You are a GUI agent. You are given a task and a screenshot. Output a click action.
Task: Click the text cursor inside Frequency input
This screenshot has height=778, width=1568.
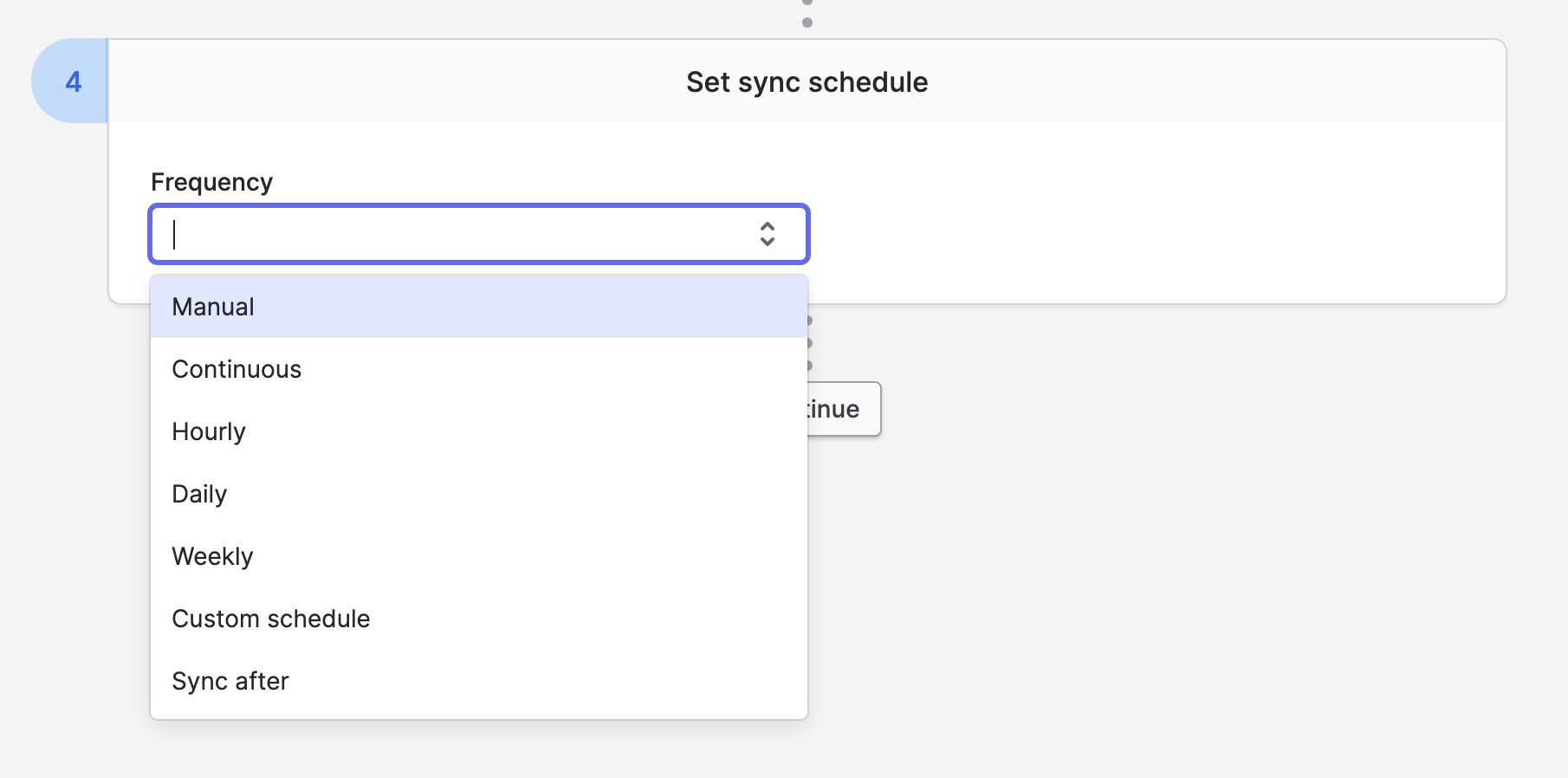click(x=175, y=234)
